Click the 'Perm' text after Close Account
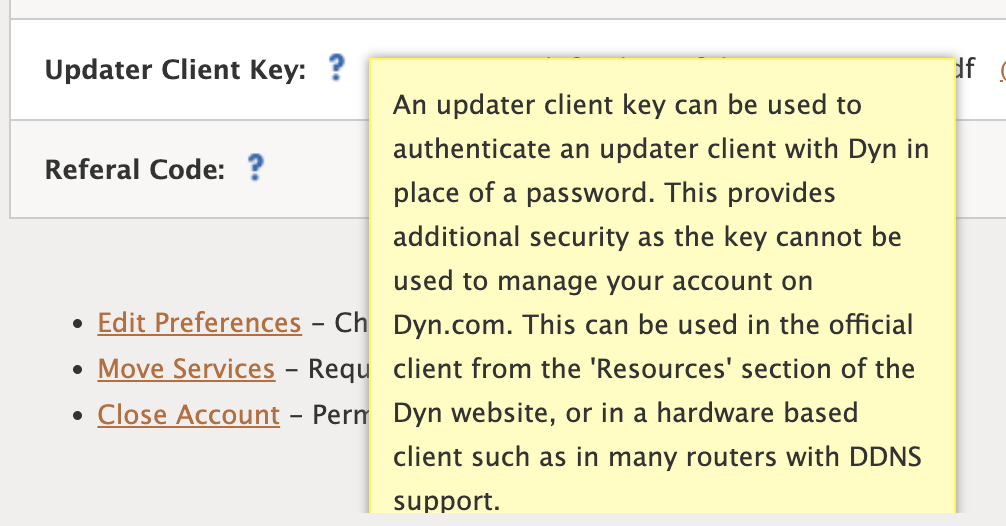The image size is (1006, 526). click(x=341, y=415)
